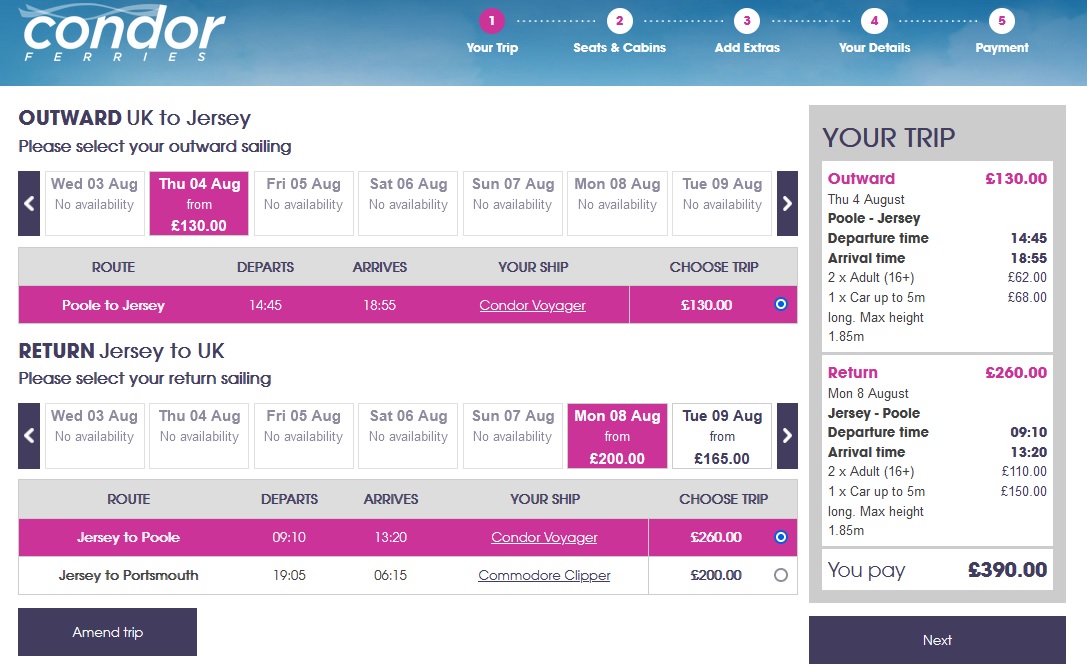Show later return dates with right arrow
This screenshot has width=1087, height=672.
pyautogui.click(x=787, y=436)
